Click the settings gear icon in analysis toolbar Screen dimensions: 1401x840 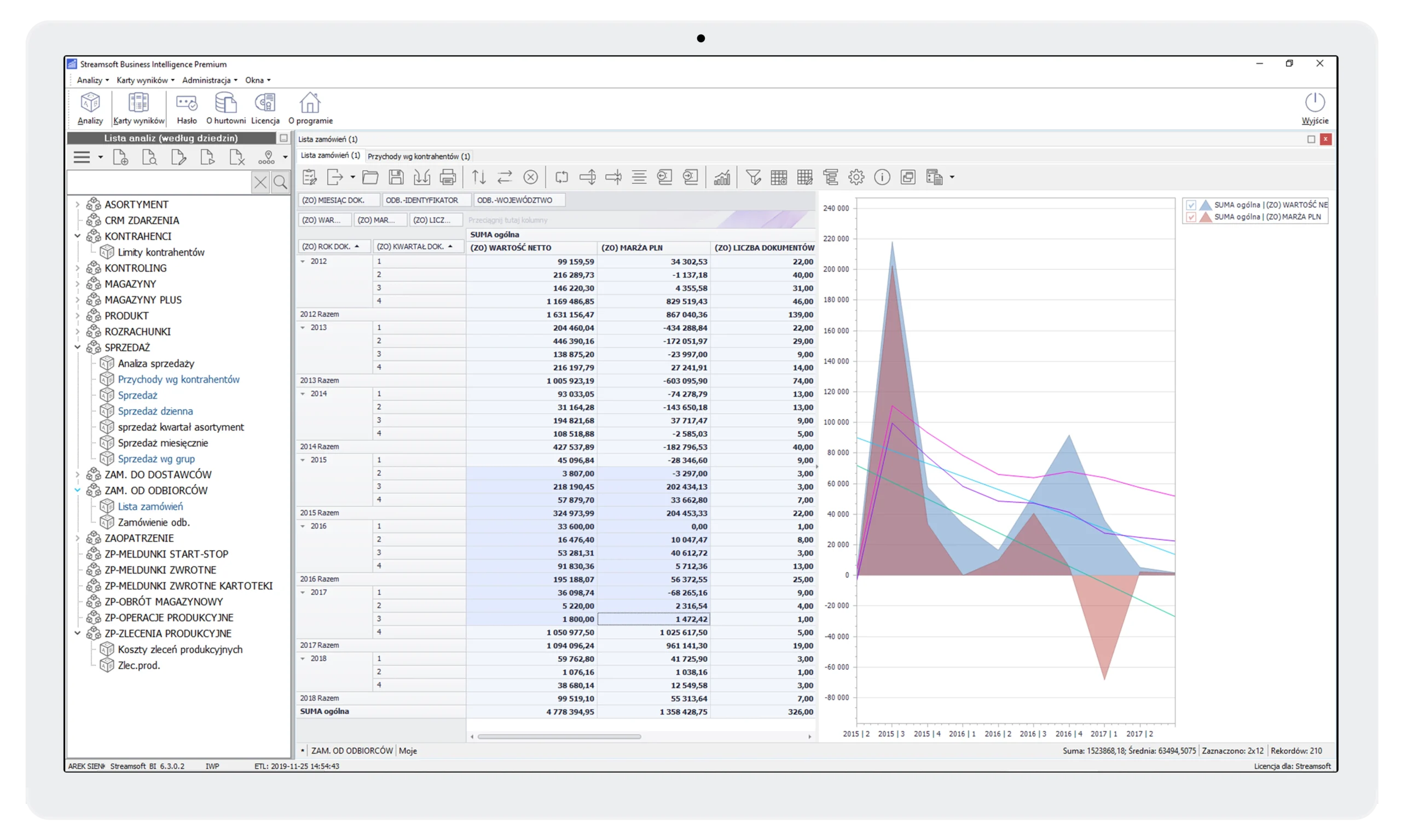coord(856,177)
